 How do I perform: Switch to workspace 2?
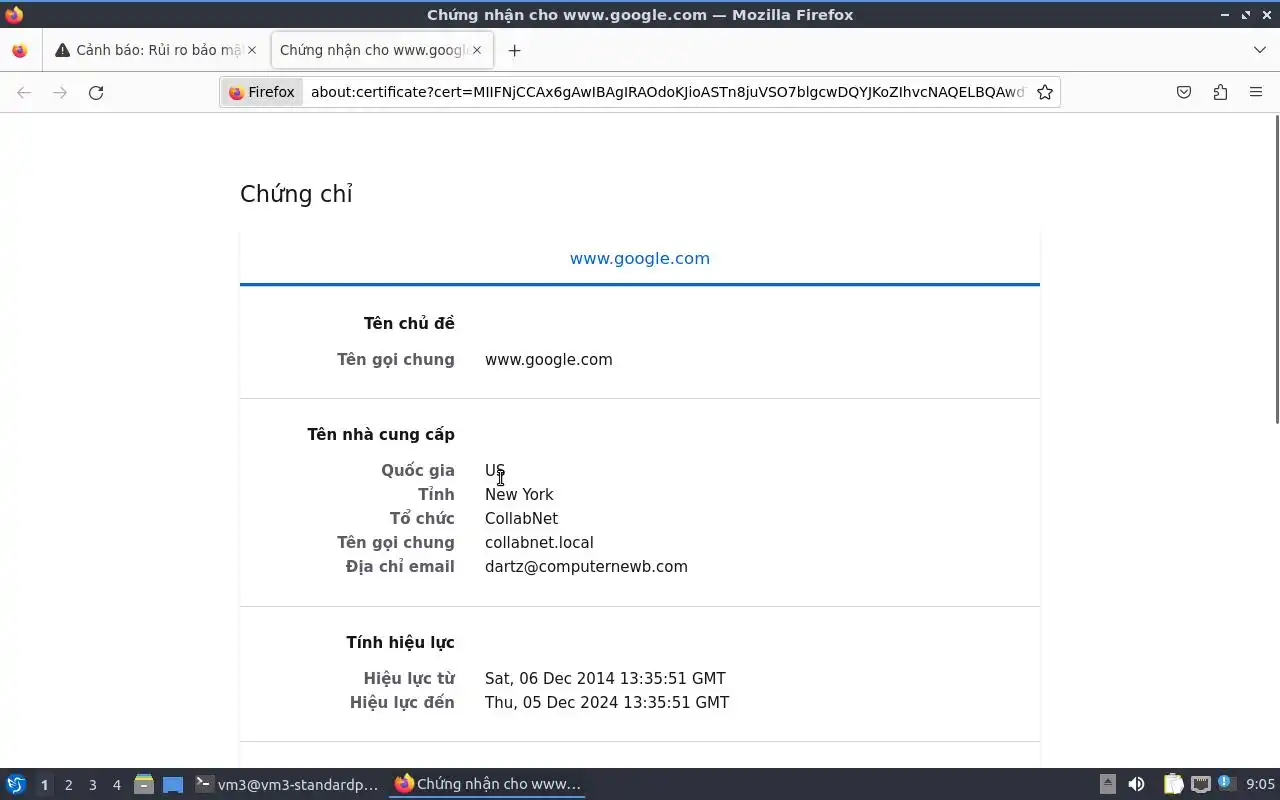[x=68, y=785]
